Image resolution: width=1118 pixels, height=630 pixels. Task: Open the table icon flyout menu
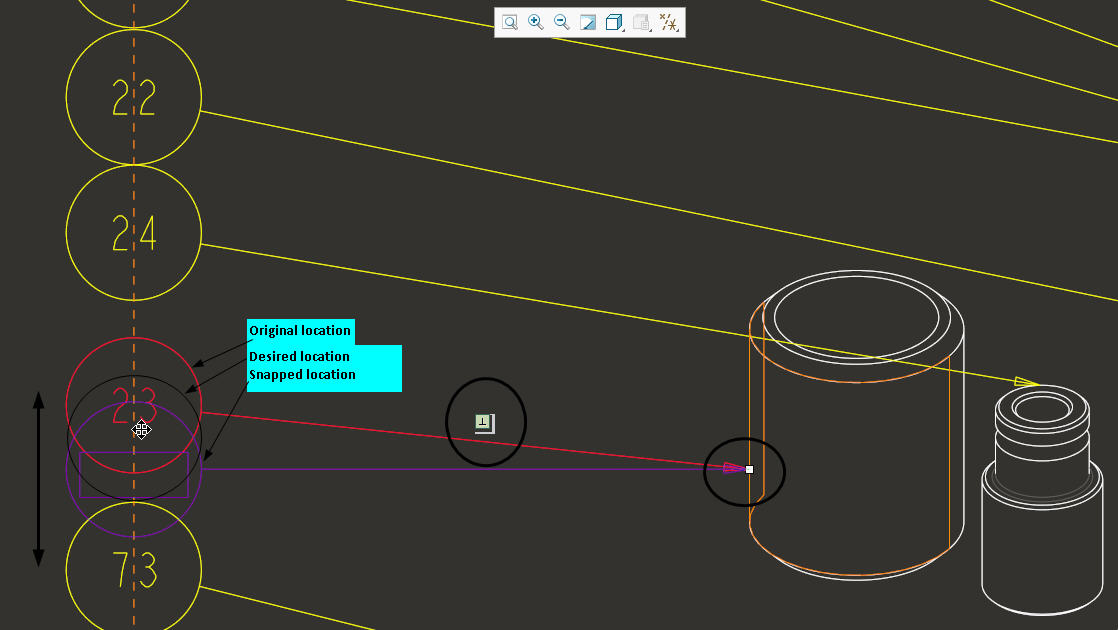tap(651, 30)
